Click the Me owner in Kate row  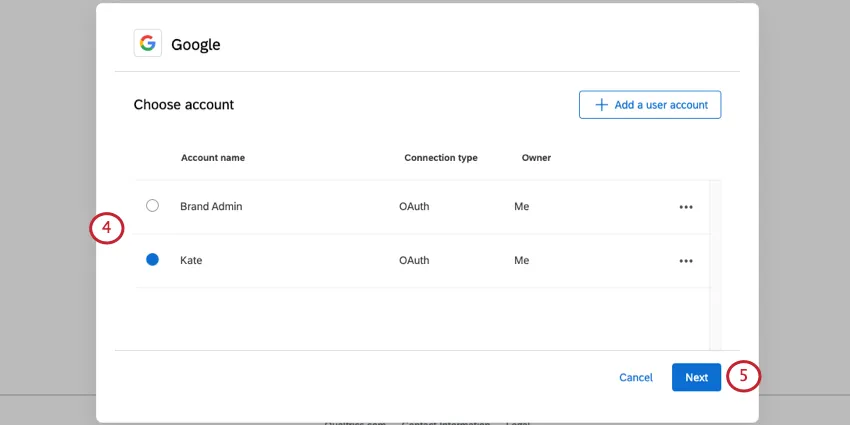(521, 261)
